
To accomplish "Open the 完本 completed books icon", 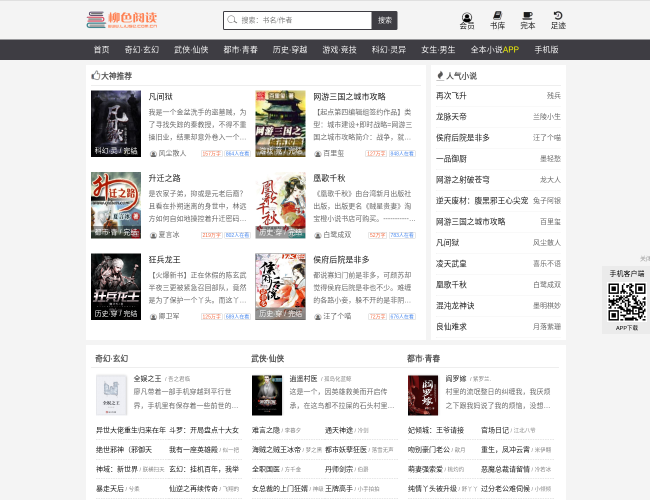I will [x=527, y=20].
